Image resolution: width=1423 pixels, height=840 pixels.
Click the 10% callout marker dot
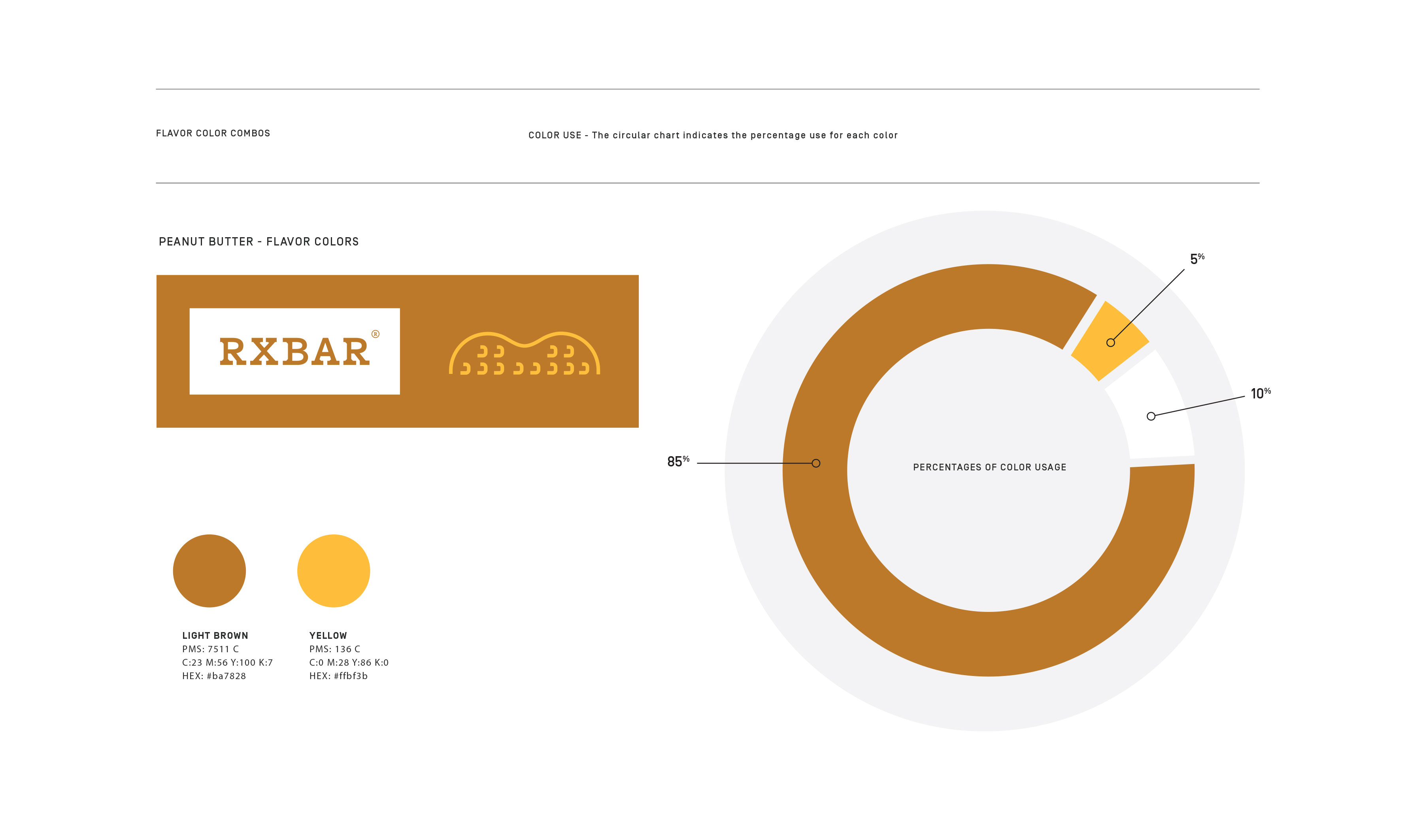(1151, 416)
